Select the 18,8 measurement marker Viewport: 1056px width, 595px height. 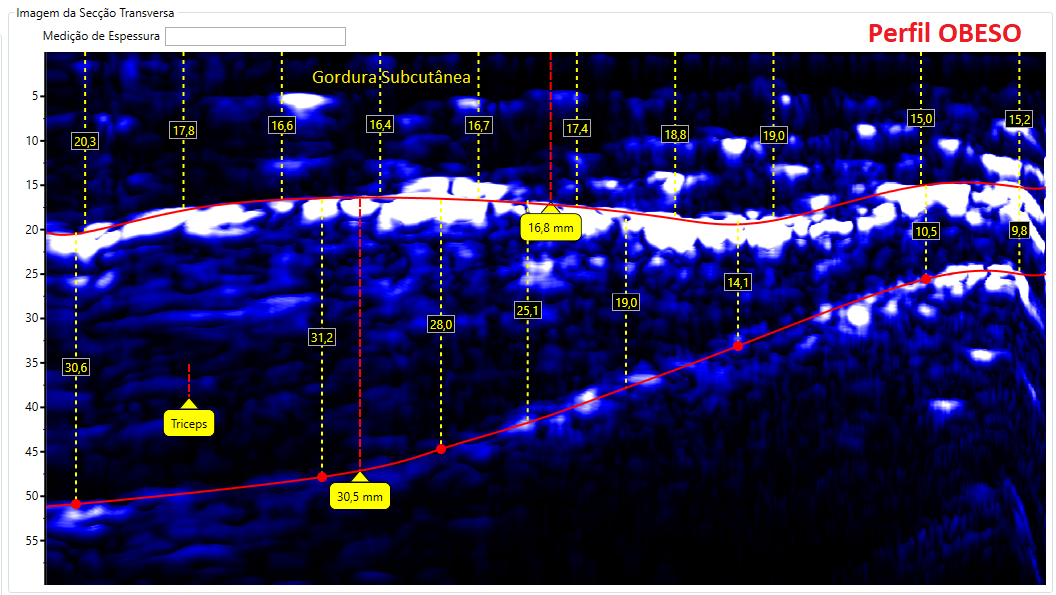pos(676,132)
